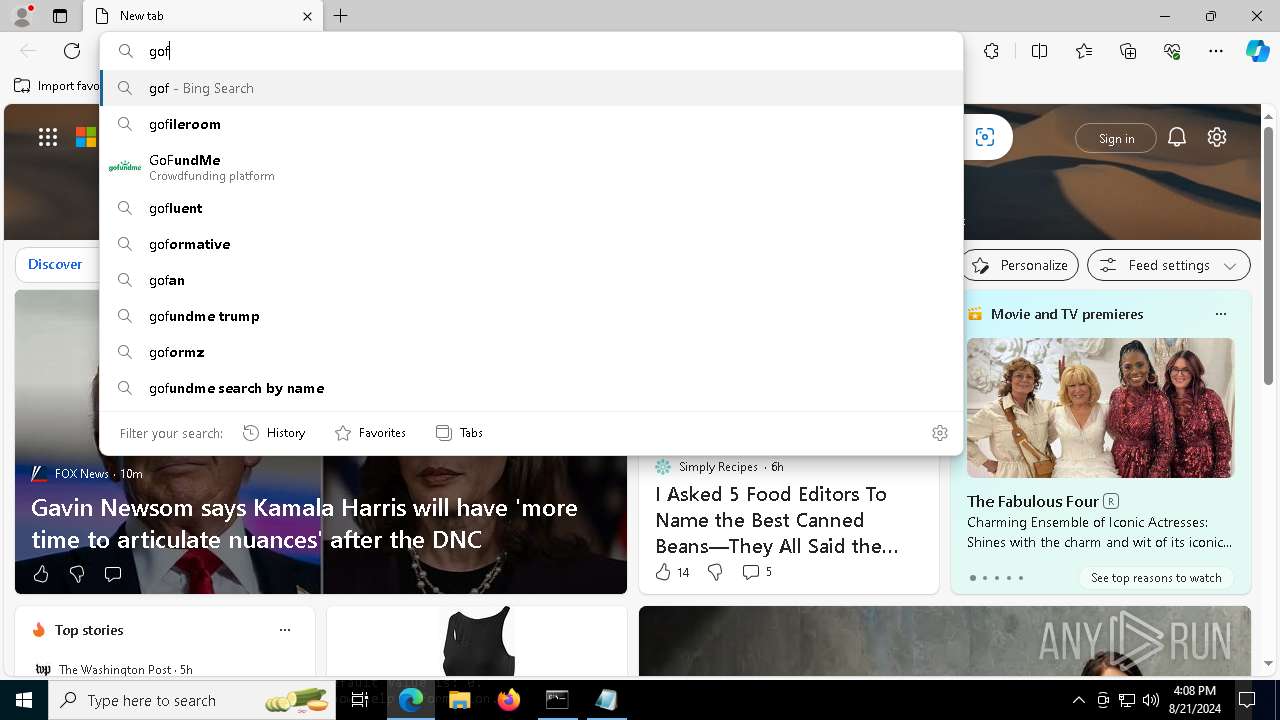Image resolution: width=1280 pixels, height=720 pixels.
Task: Open the terminal app on taskbar
Action: click(x=557, y=700)
